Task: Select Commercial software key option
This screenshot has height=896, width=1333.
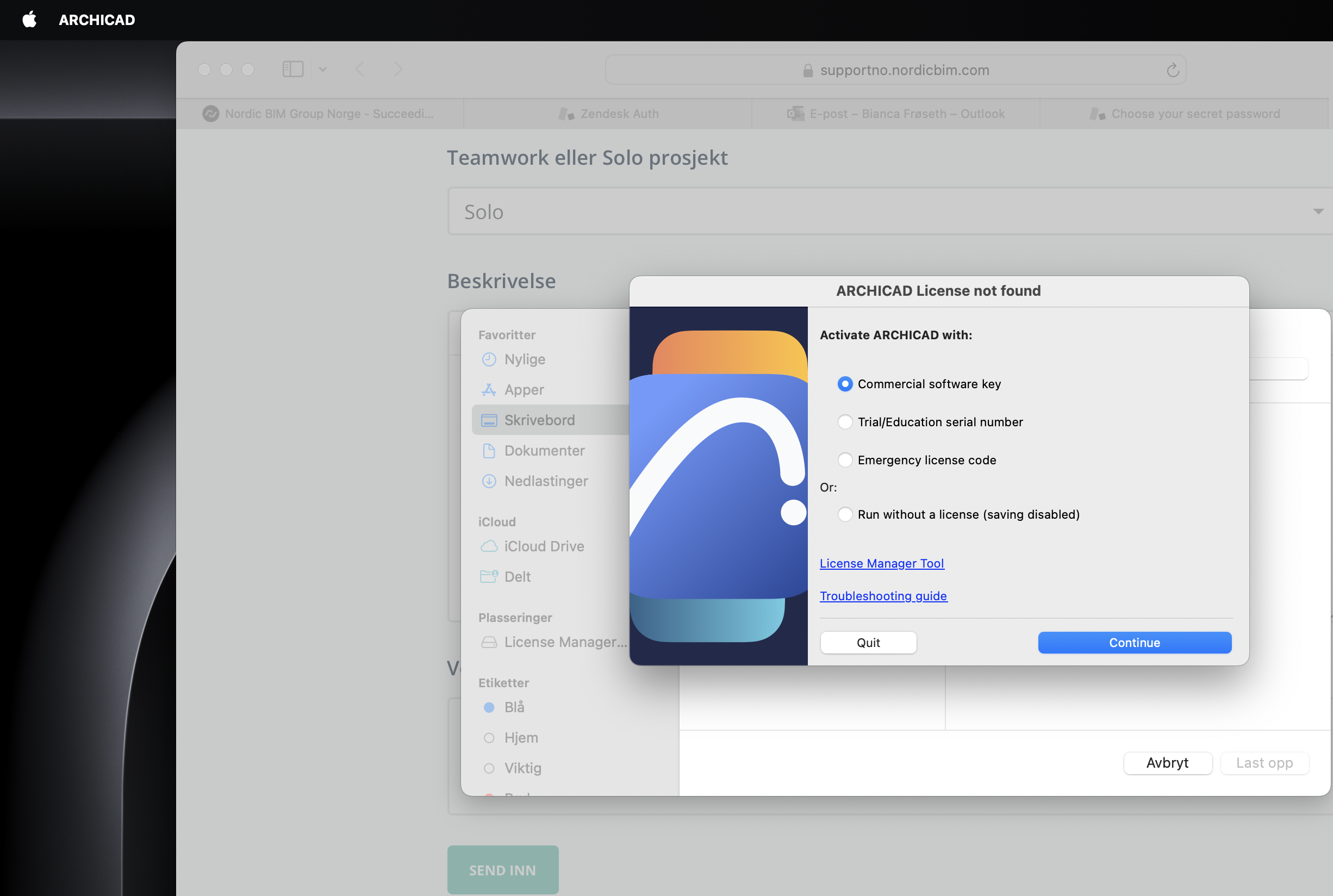Action: coord(844,384)
